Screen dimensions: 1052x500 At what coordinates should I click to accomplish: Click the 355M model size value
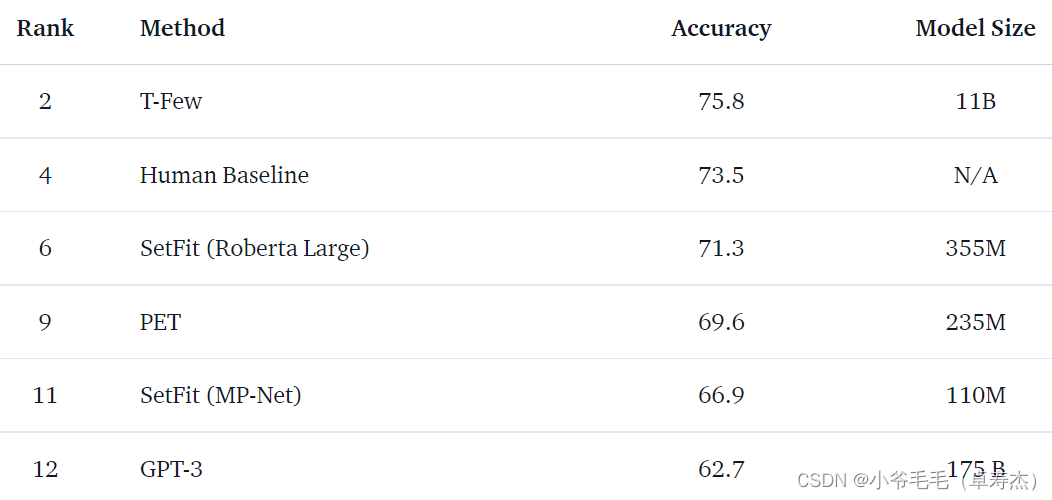pyautogui.click(x=975, y=248)
